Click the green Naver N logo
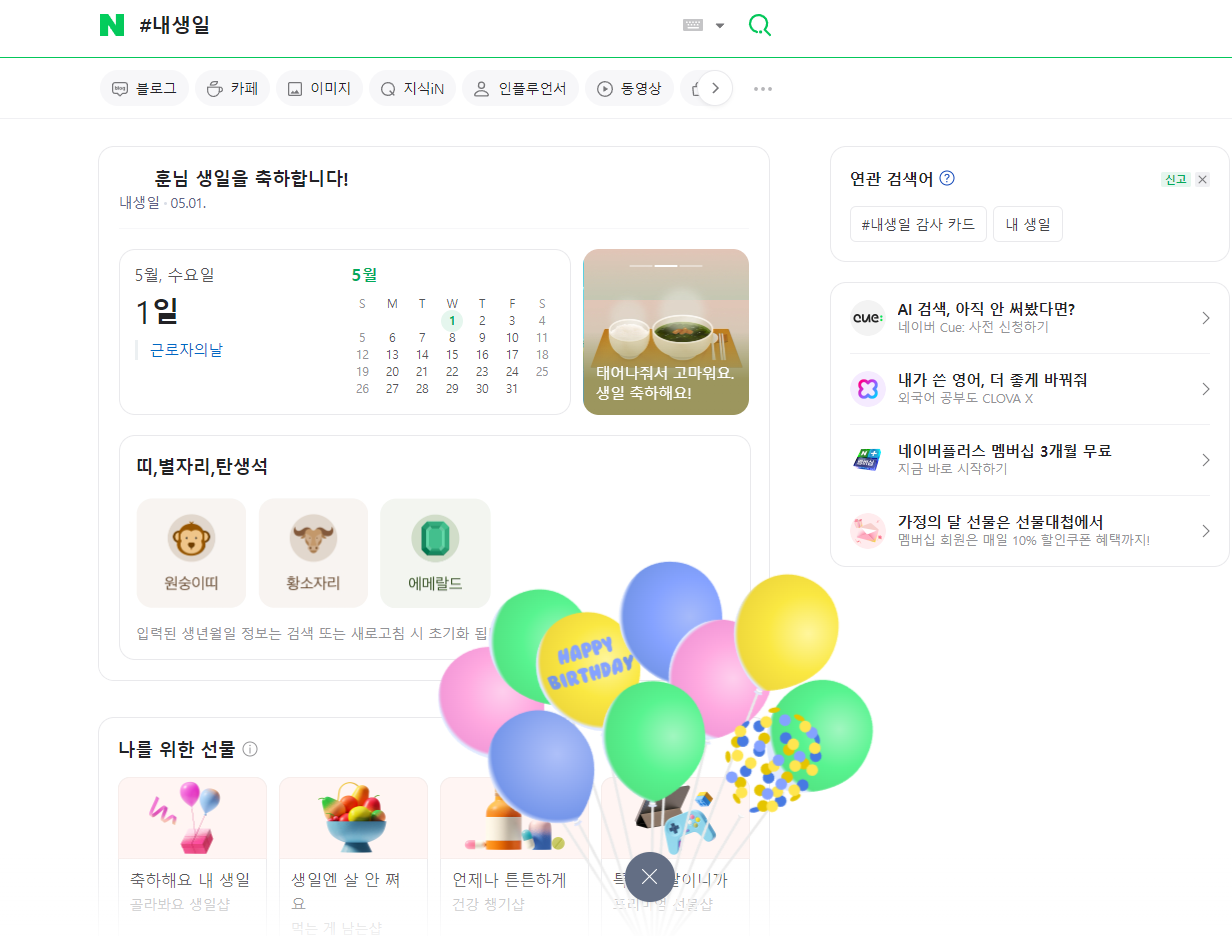Image resolution: width=1232 pixels, height=937 pixels. [112, 25]
